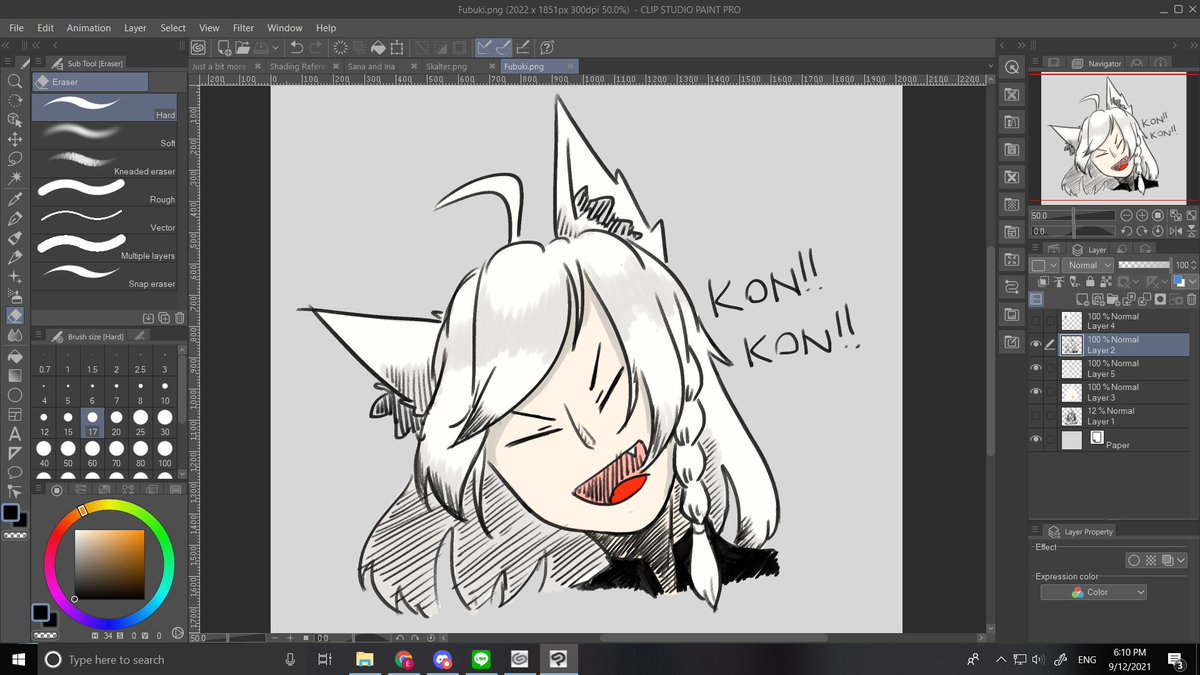Hide Layer 5 visibility eye

tap(1036, 368)
